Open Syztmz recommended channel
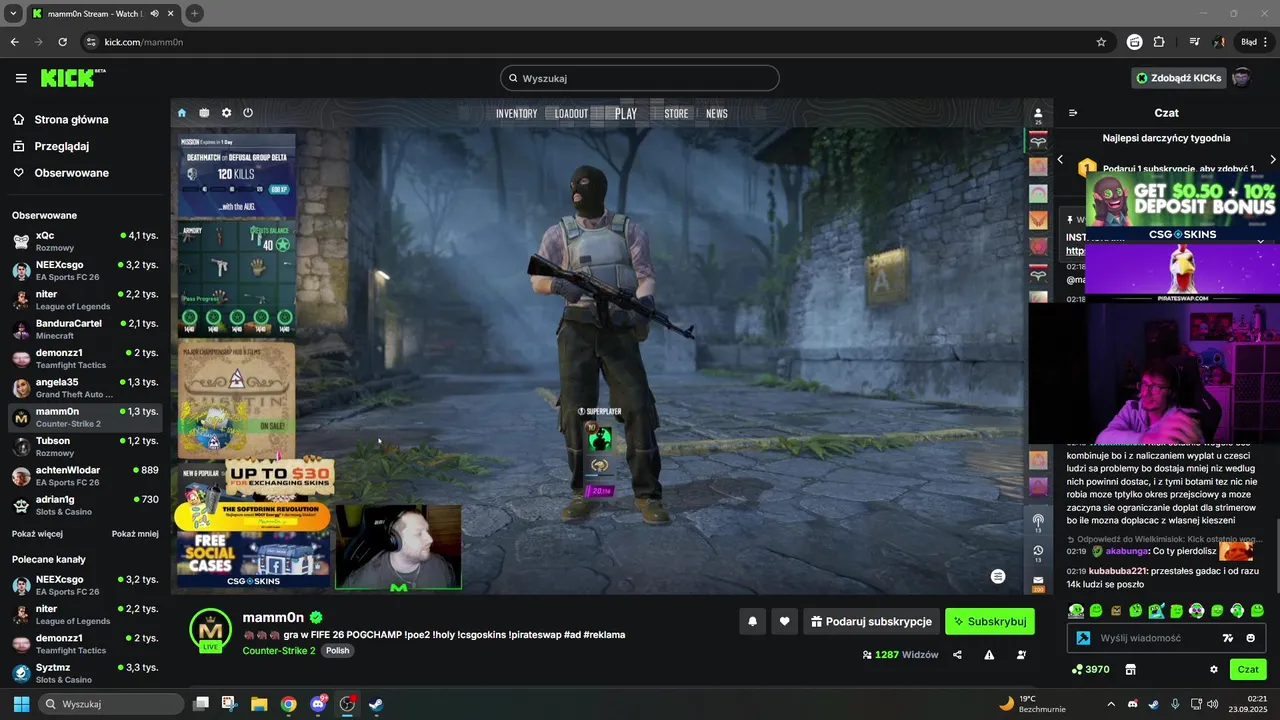The image size is (1280, 720). tap(84, 673)
